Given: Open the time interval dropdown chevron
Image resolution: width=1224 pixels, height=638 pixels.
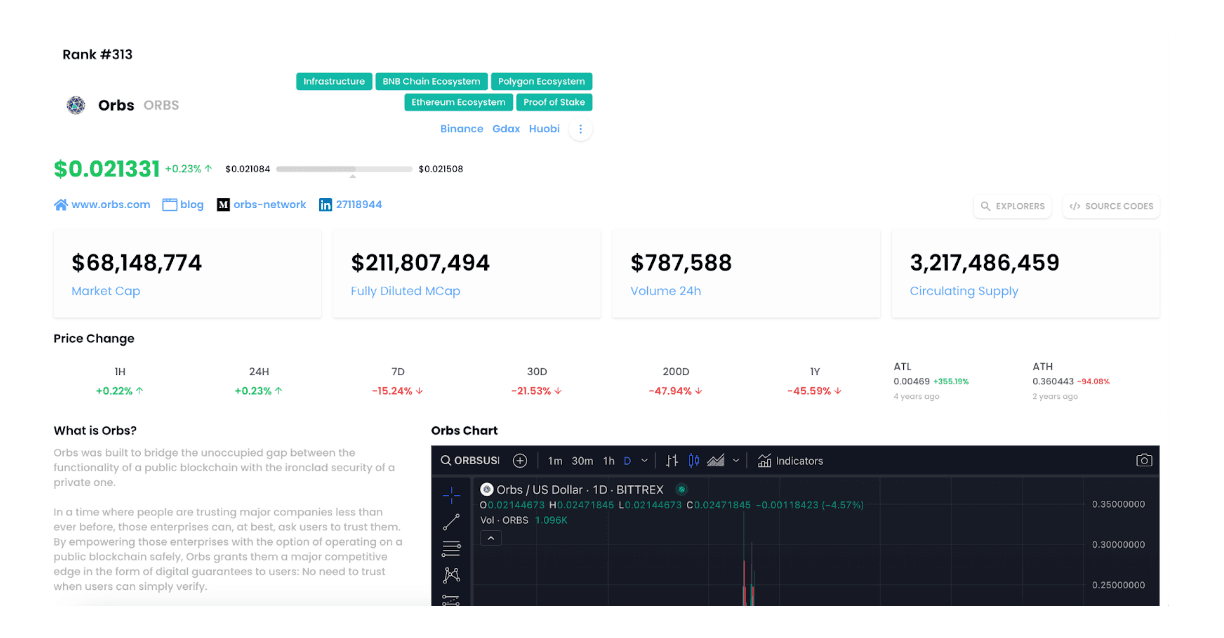Looking at the screenshot, I should (644, 461).
